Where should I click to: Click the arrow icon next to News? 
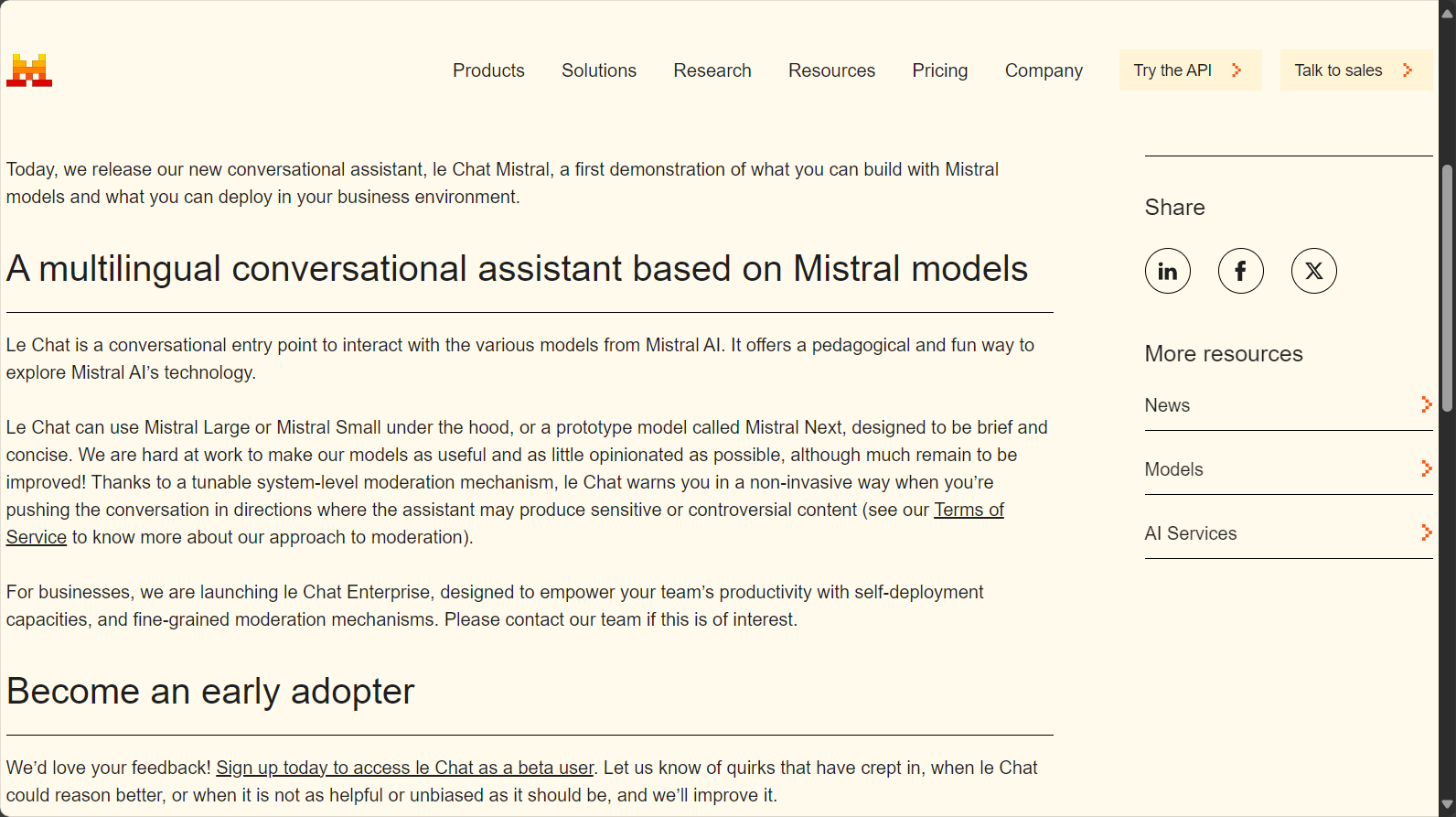(1426, 404)
